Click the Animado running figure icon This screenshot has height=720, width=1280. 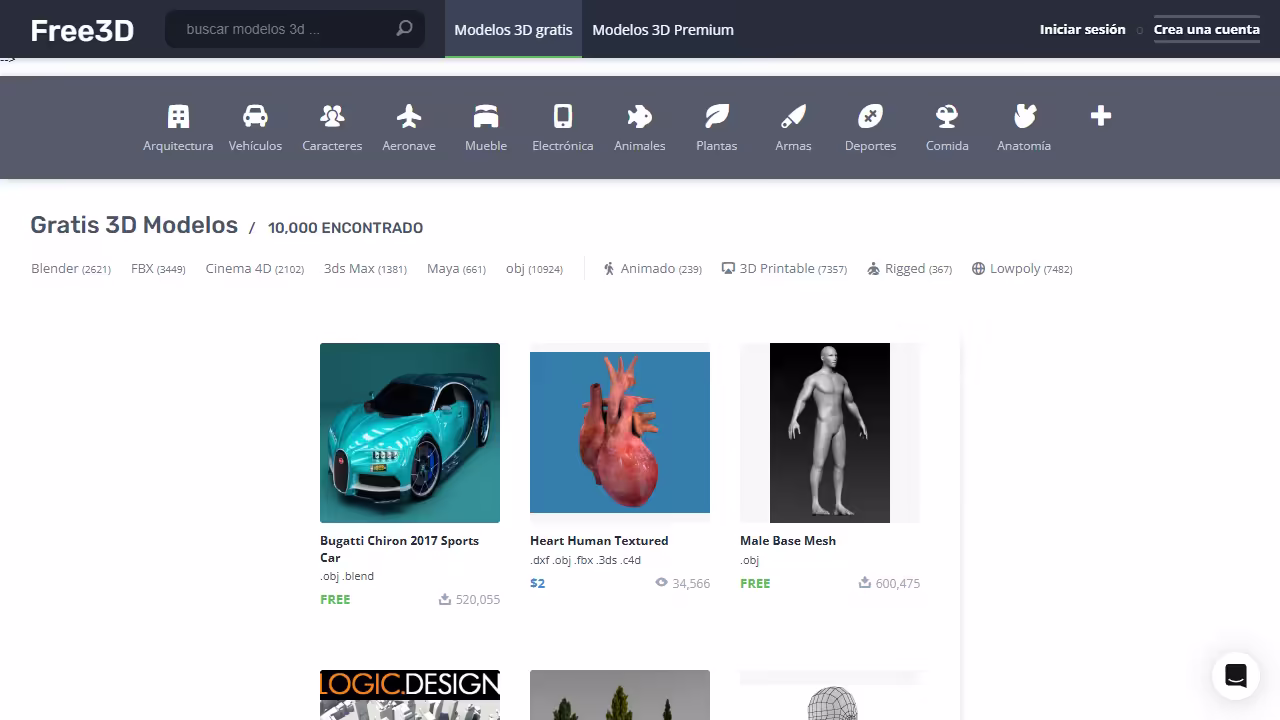609,268
